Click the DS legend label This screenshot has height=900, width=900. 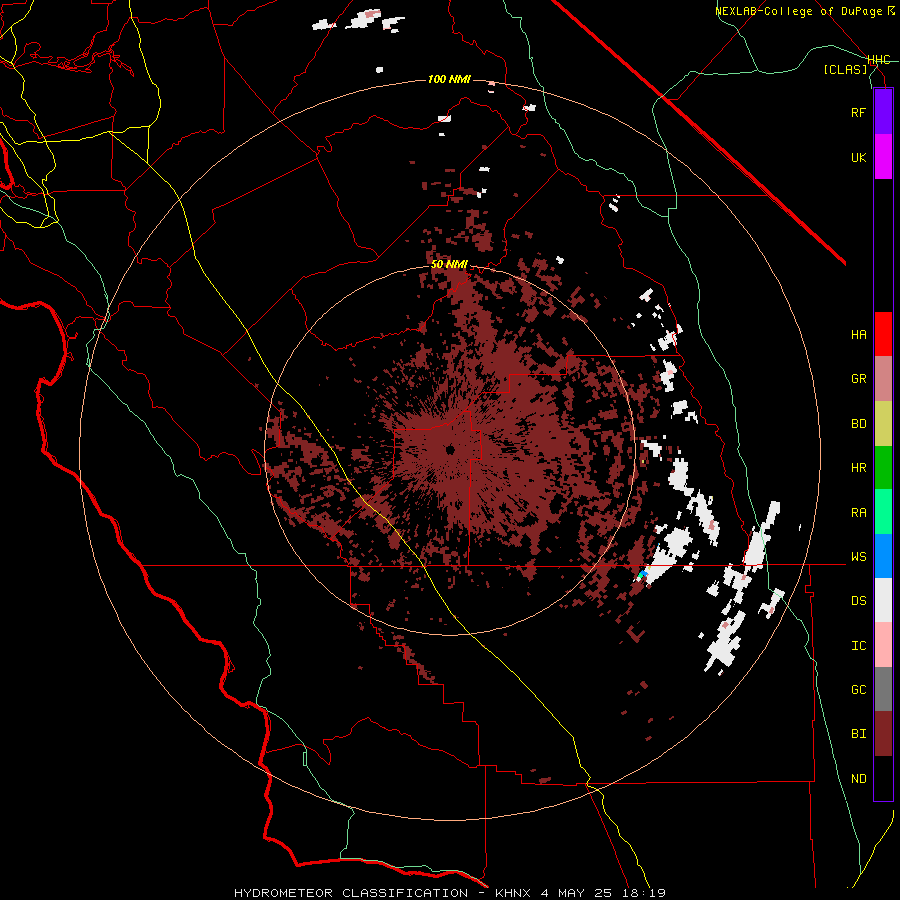coord(858,601)
